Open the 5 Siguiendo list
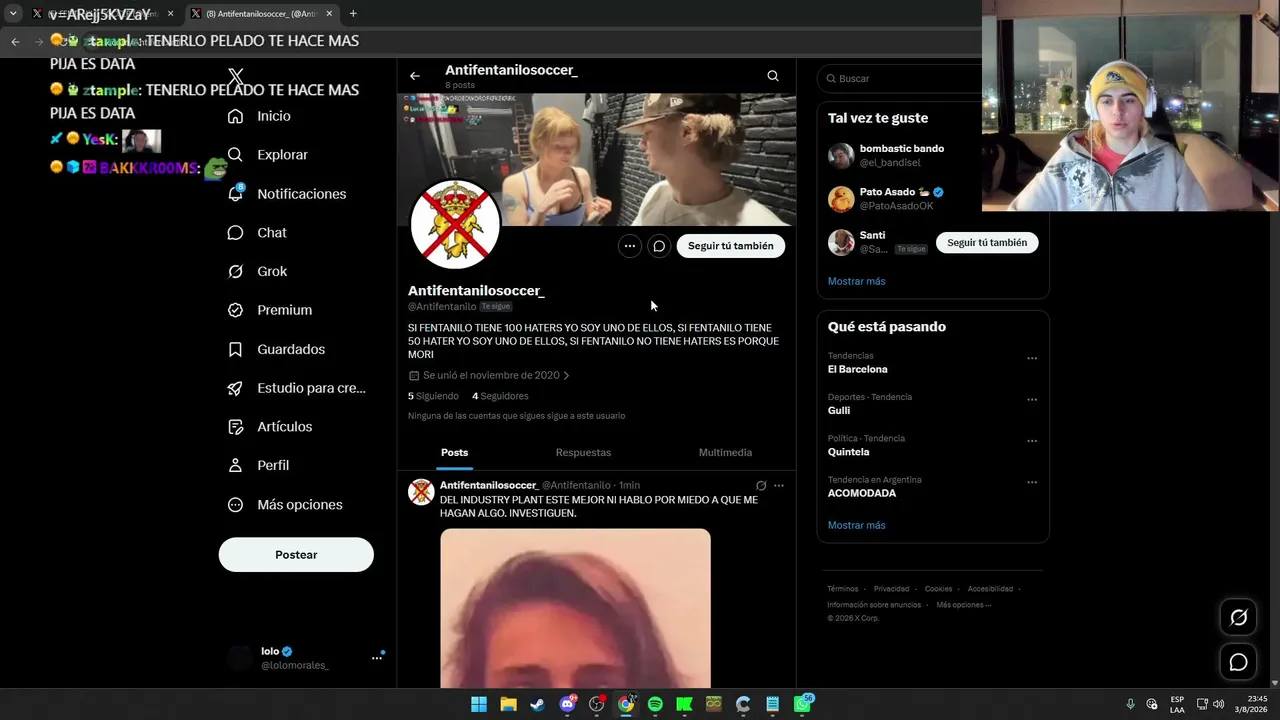 (433, 396)
